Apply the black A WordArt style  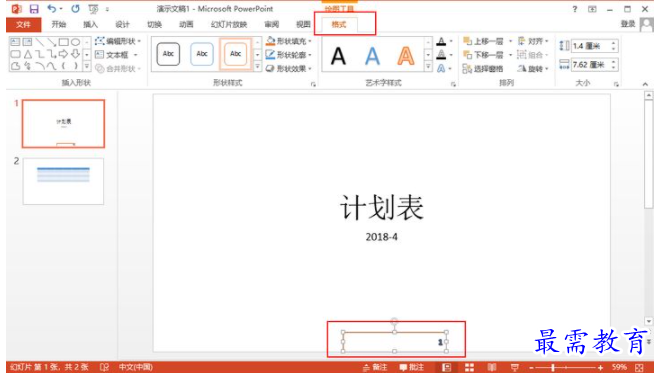pos(338,56)
